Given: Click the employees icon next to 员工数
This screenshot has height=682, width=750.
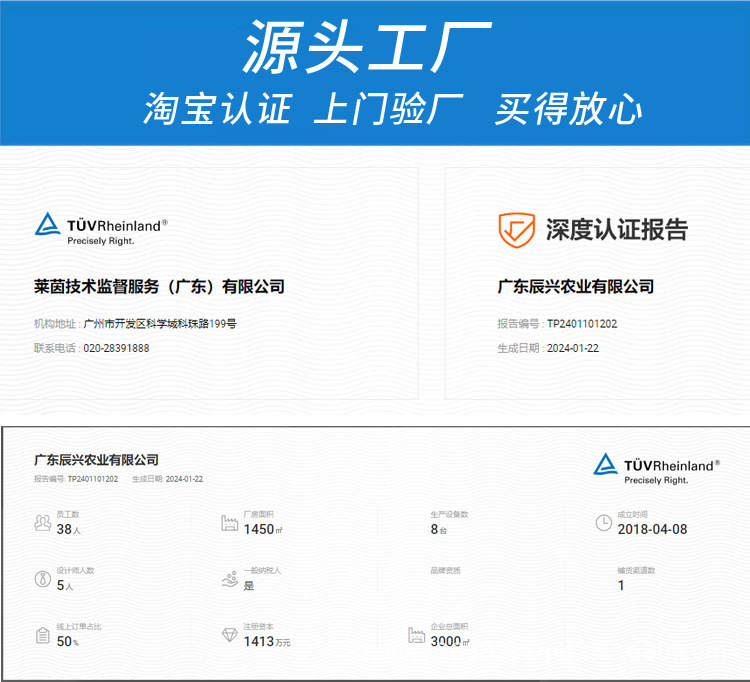Looking at the screenshot, I should pos(43,523).
